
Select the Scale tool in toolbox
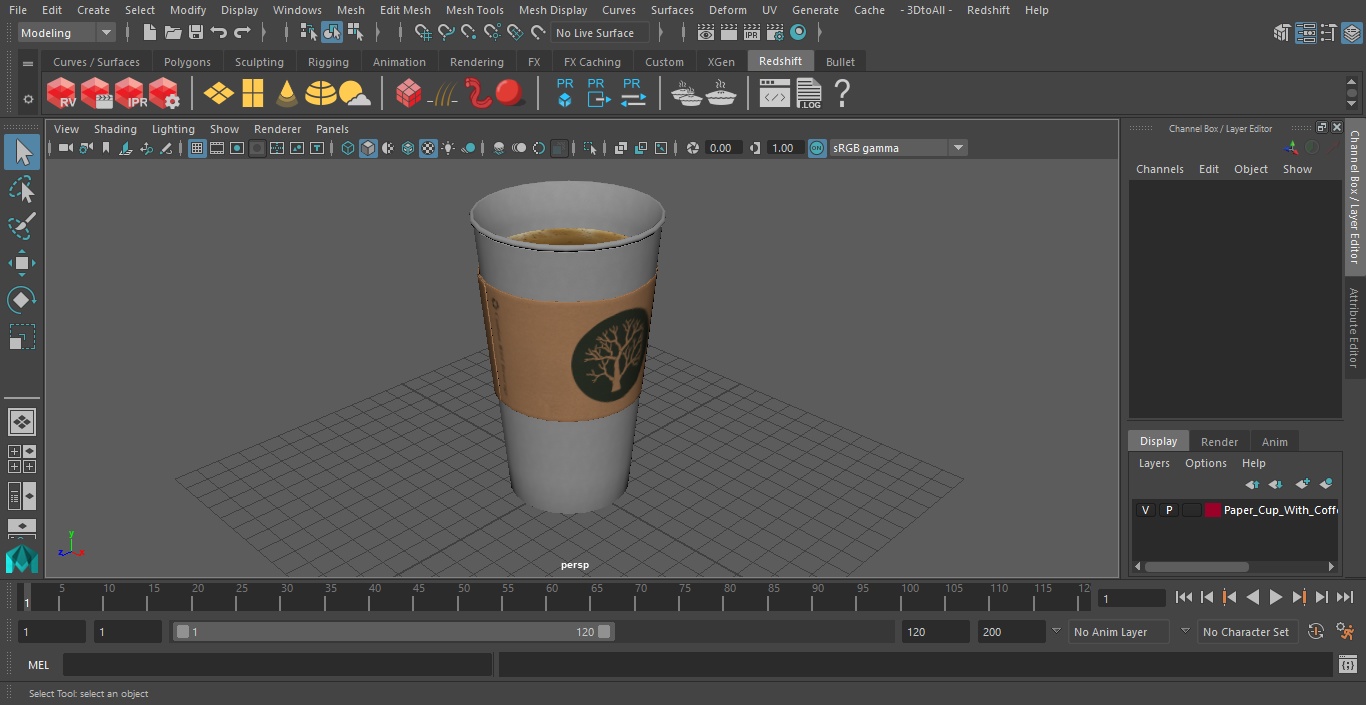(x=22, y=337)
